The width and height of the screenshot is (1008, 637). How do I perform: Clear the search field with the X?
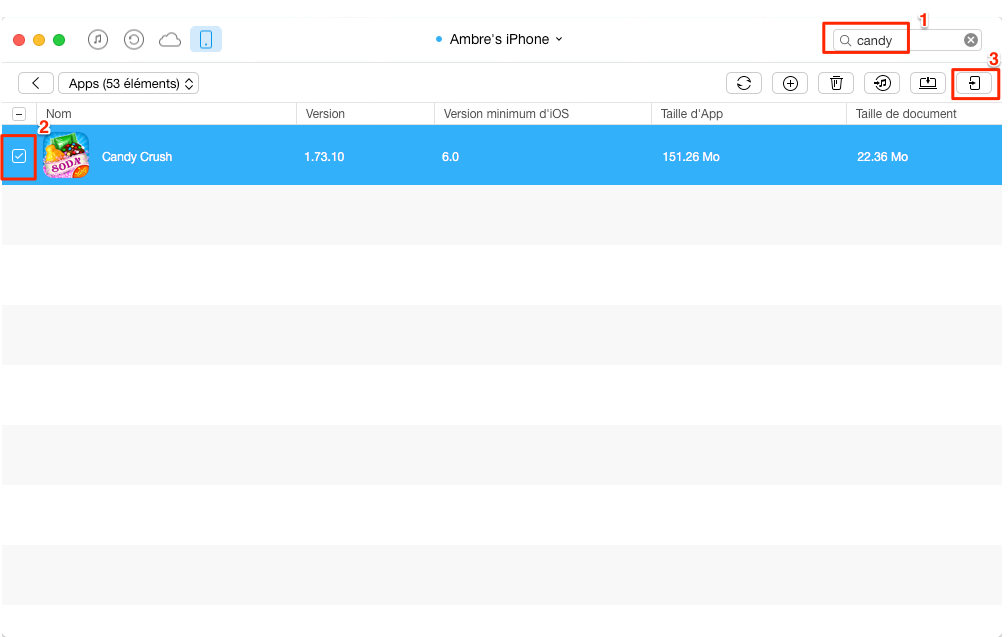[x=971, y=40]
